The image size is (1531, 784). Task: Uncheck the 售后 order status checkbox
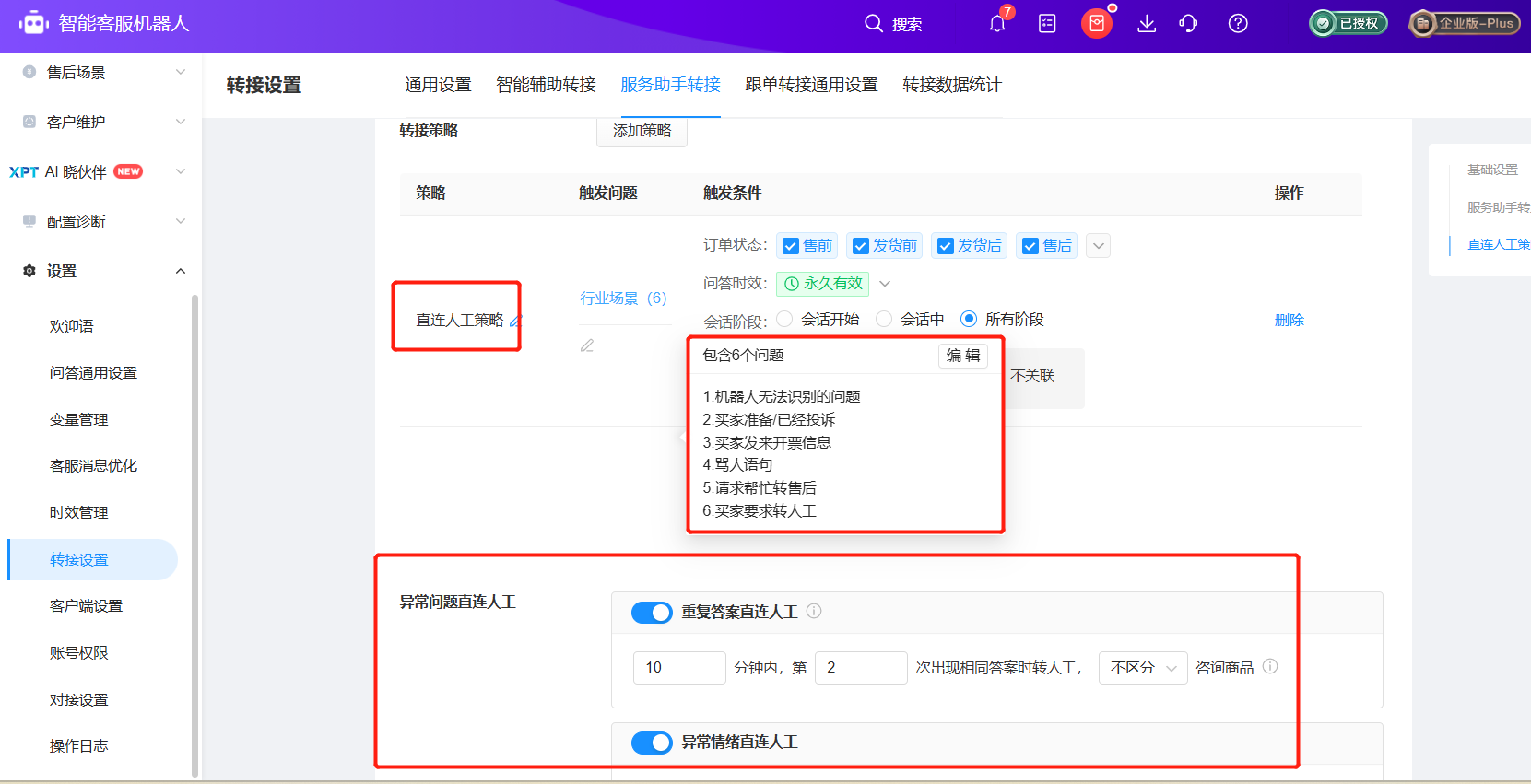[x=1030, y=246]
